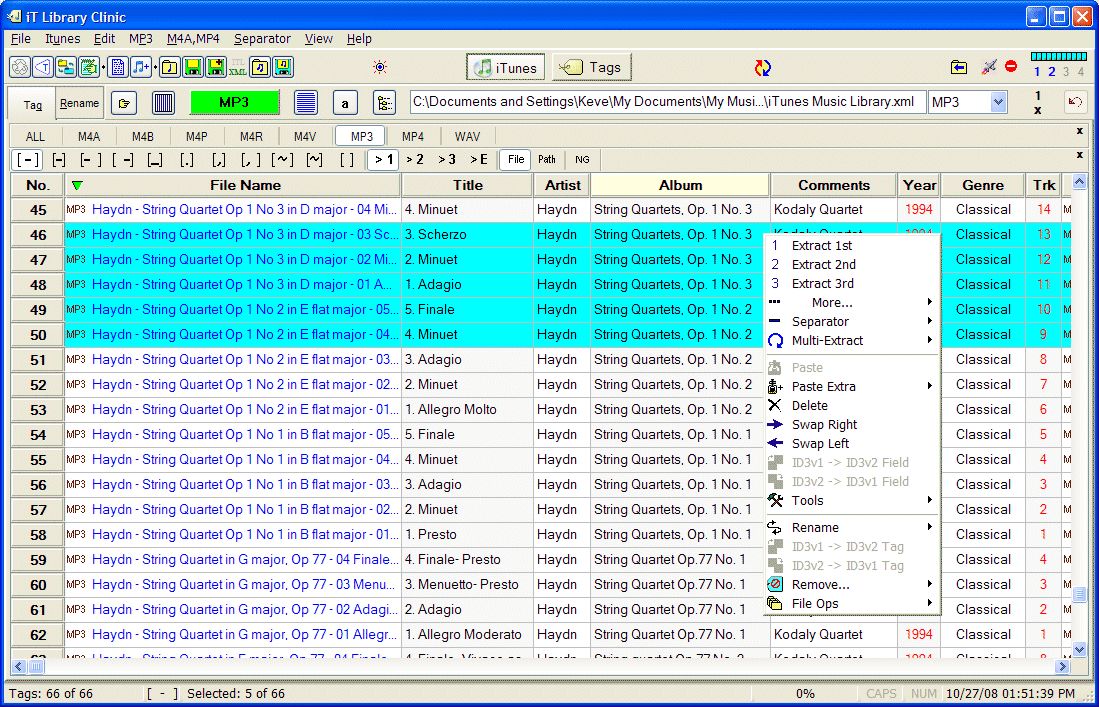
Task: Expand the Paste Extra submenu
Action: [x=852, y=386]
